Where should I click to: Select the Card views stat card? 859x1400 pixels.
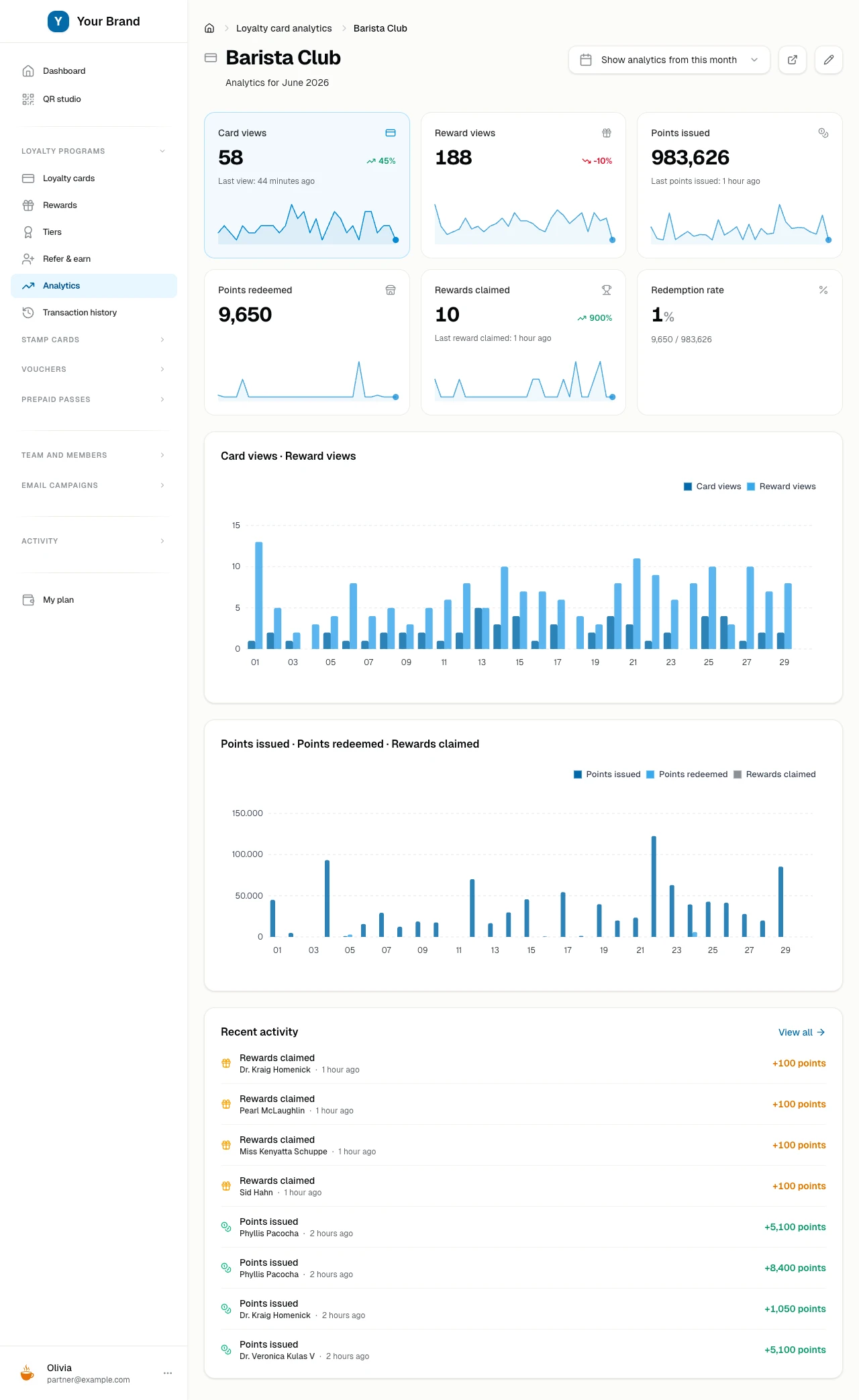coord(307,185)
